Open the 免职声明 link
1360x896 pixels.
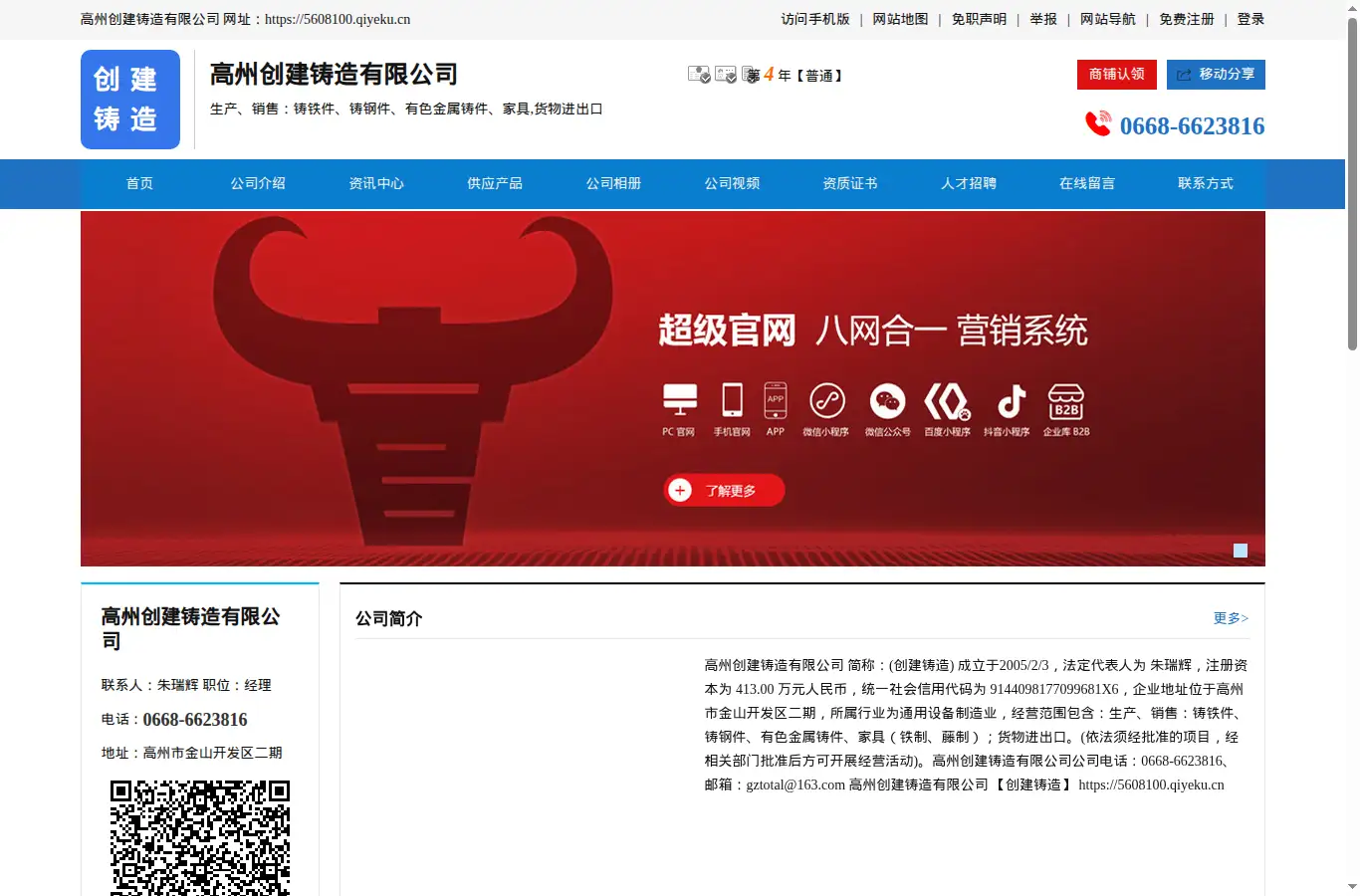click(x=979, y=19)
